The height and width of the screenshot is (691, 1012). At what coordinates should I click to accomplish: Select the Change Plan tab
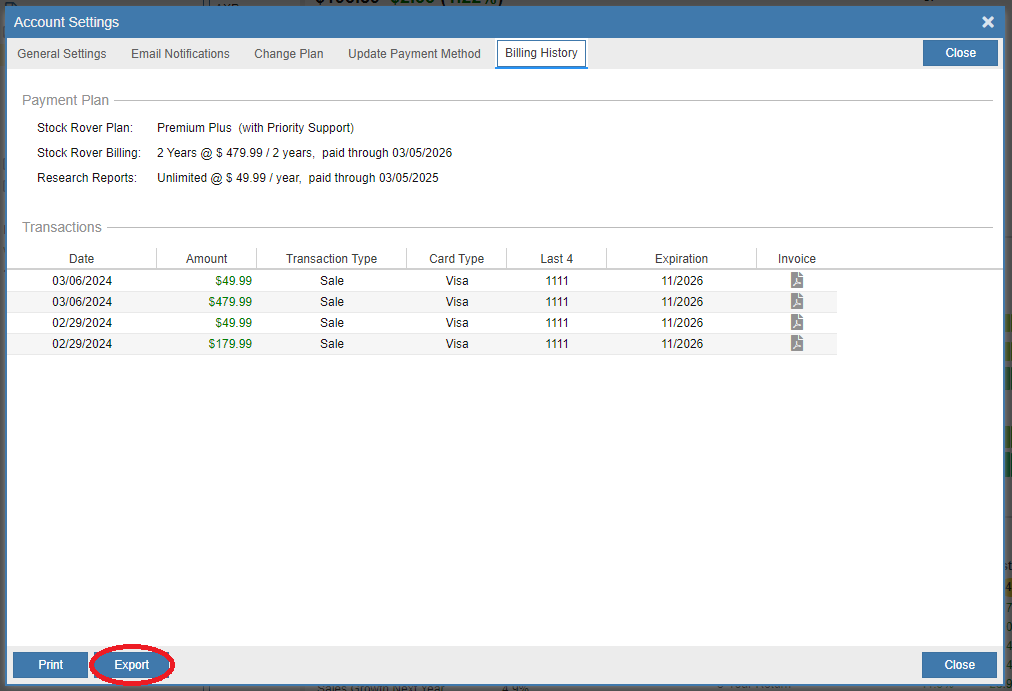tap(288, 54)
